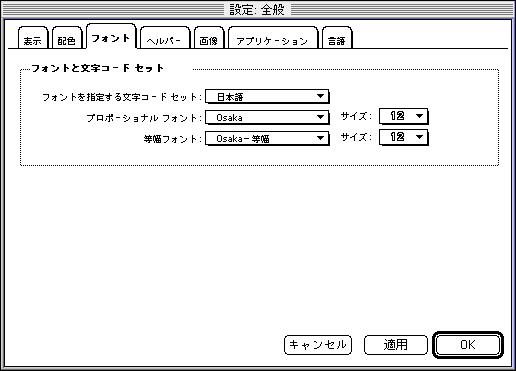Select the フォント tab
The image size is (516, 371).
(x=111, y=36)
